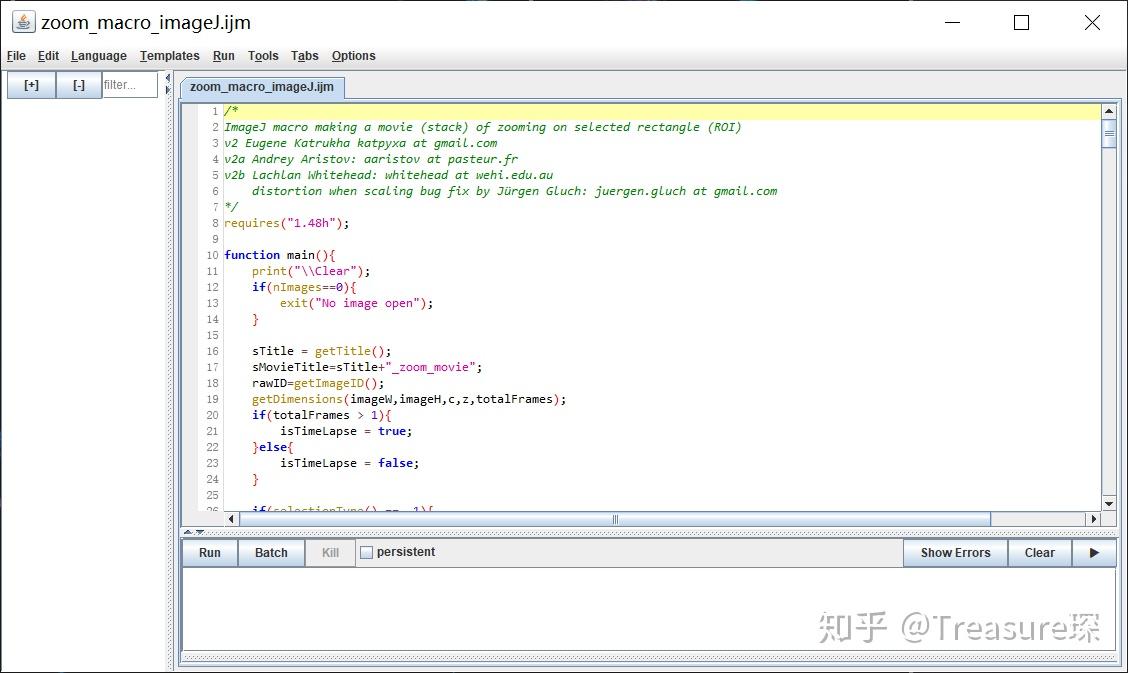Screen dimensions: 1128x673
Task: Click the vertical scrollbar up arrow
Action: pyautogui.click(x=1109, y=111)
